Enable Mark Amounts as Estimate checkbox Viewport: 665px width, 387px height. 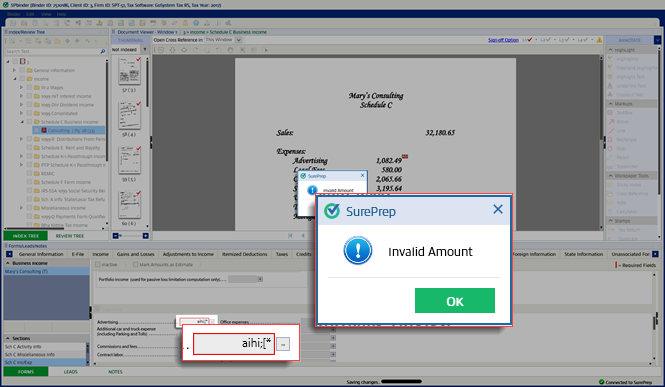click(x=135, y=264)
